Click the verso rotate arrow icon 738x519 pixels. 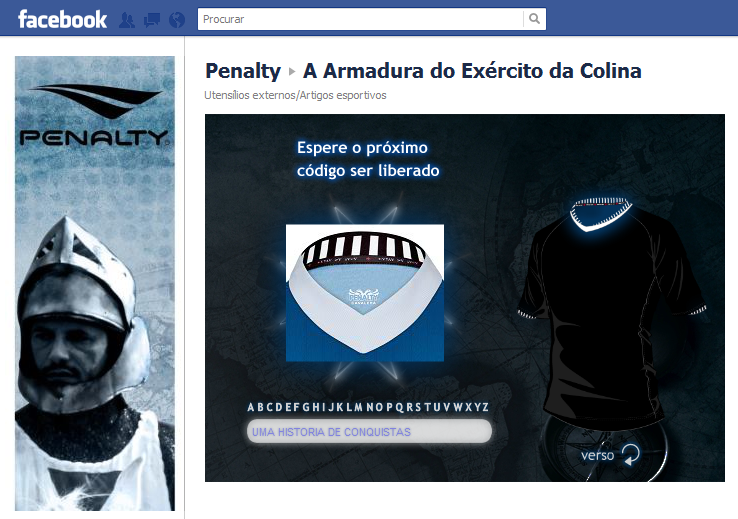[x=630, y=455]
